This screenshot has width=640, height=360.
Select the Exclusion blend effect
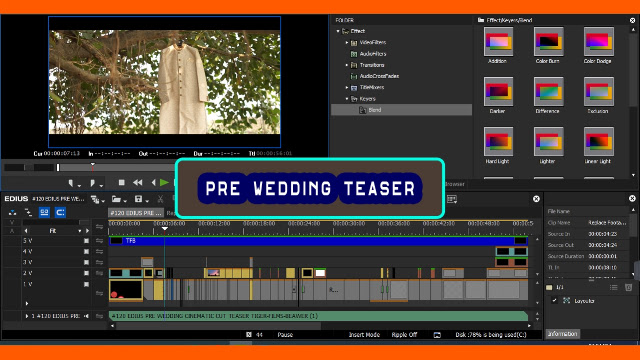point(598,92)
